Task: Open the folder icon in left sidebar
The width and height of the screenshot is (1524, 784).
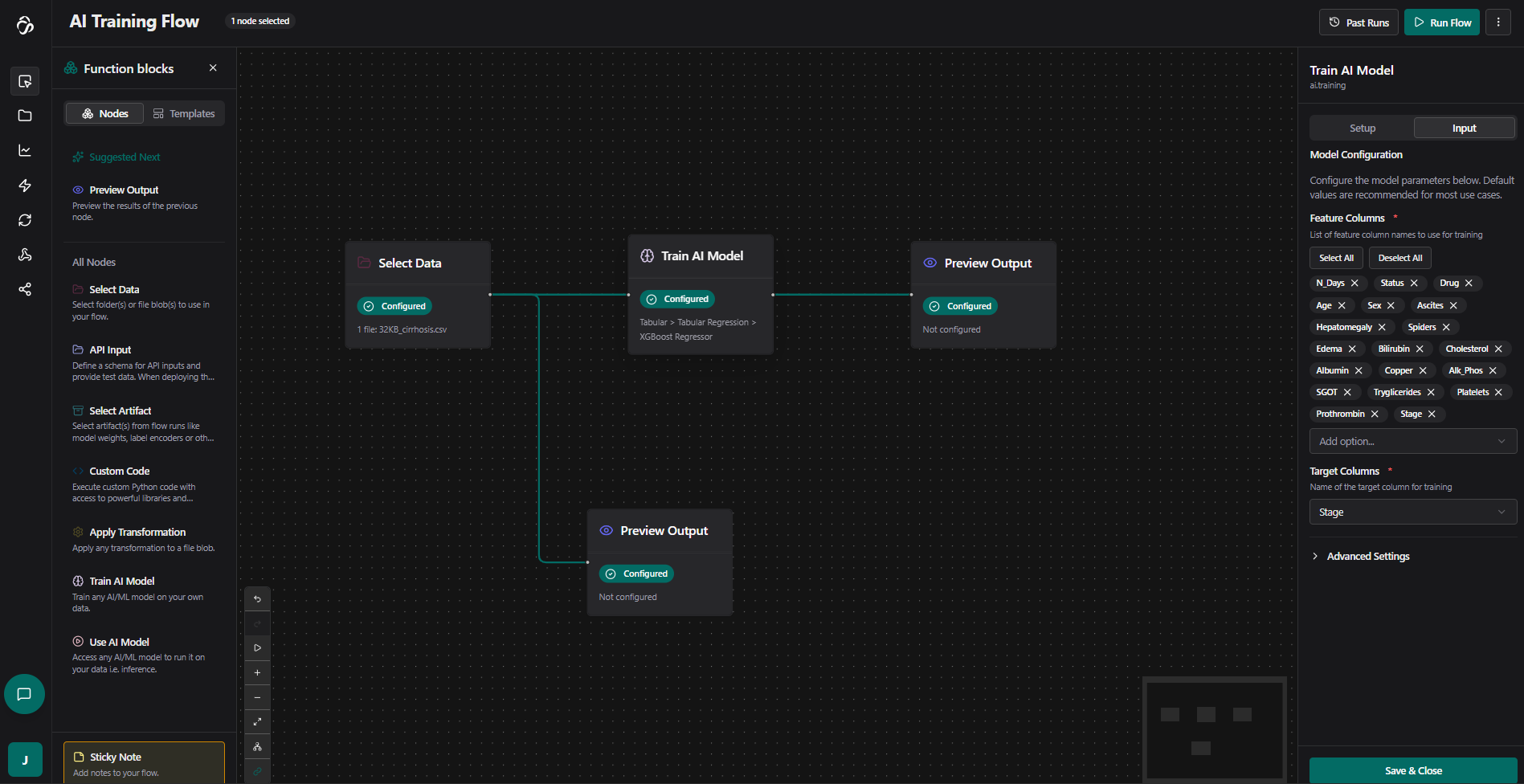Action: (25, 116)
